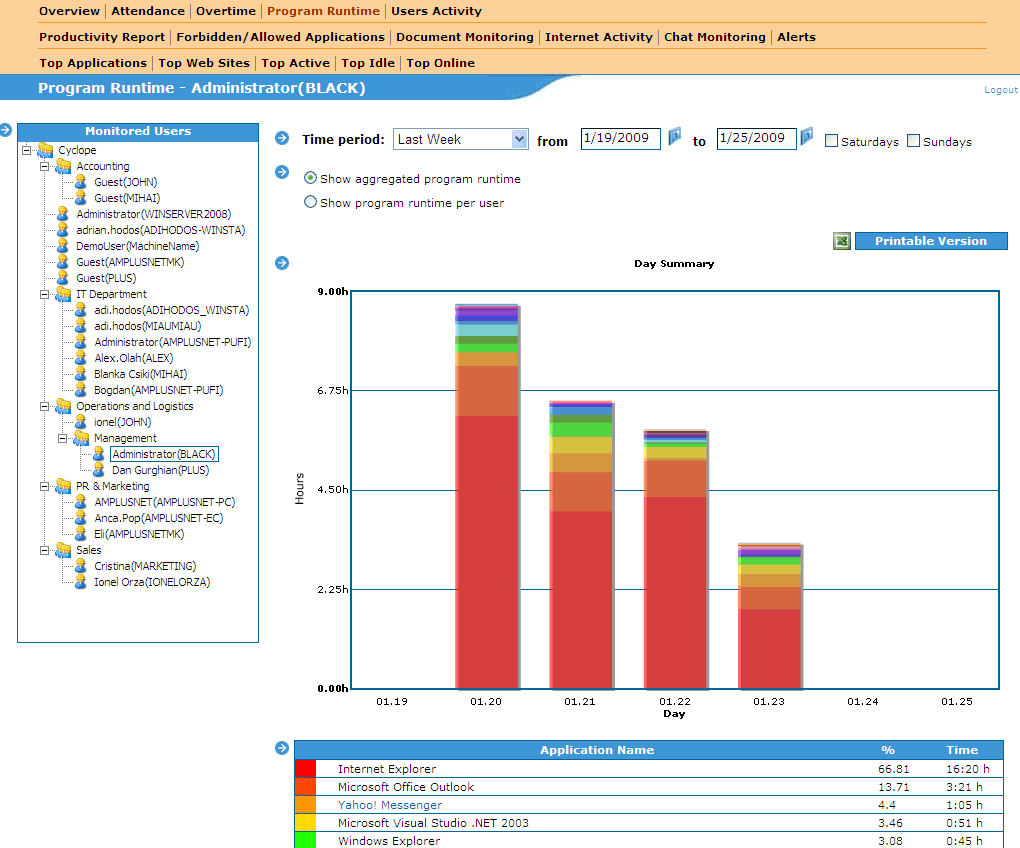Click the red Internet Explorer color swatch

pos(306,769)
